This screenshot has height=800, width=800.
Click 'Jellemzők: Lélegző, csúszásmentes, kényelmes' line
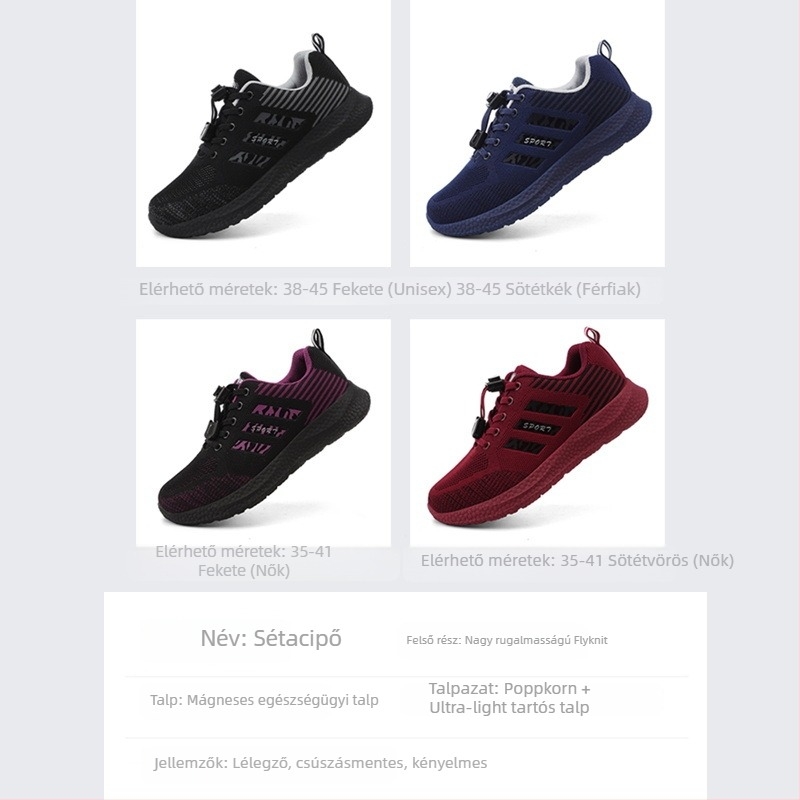pyautogui.click(x=320, y=763)
